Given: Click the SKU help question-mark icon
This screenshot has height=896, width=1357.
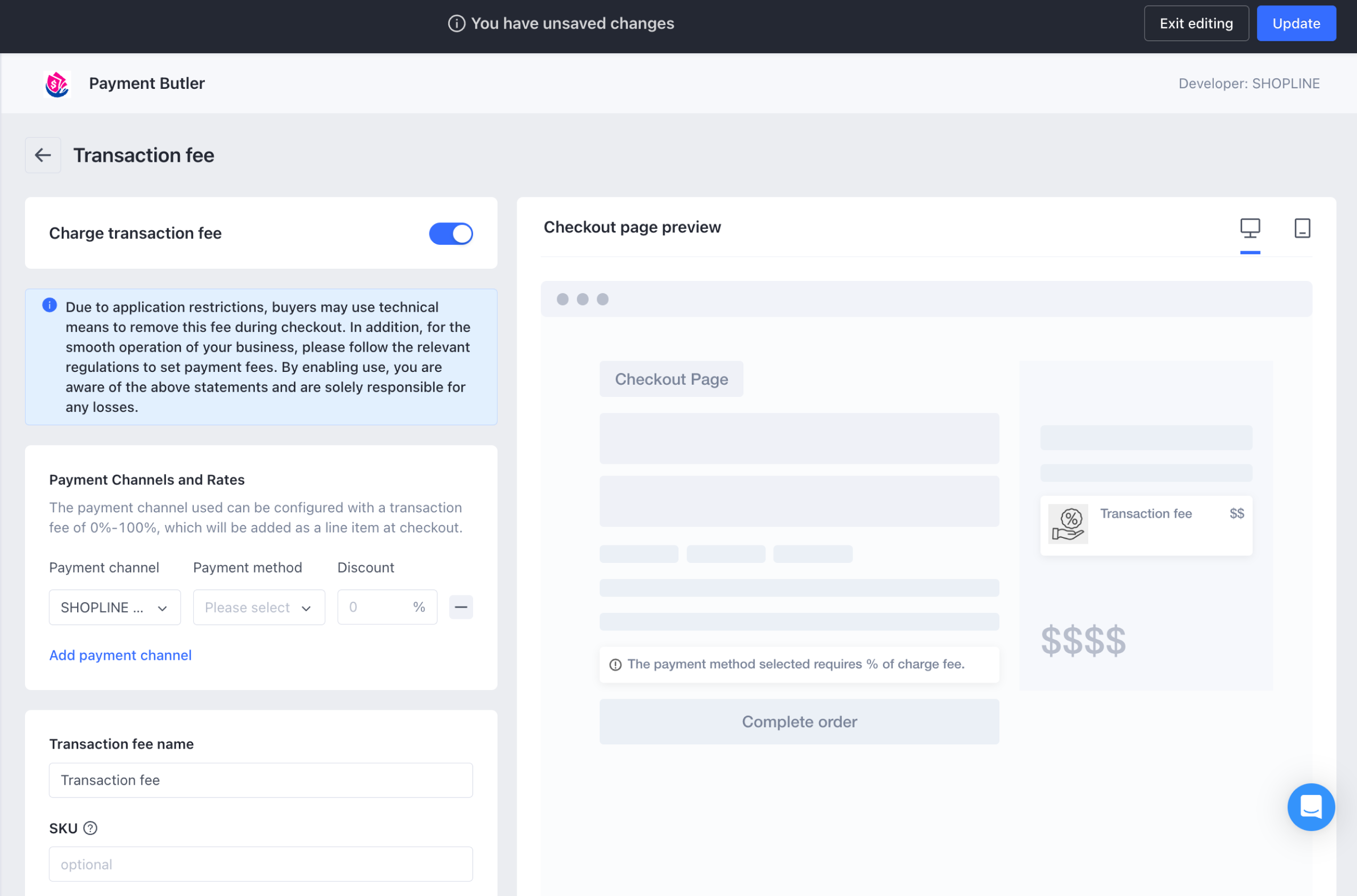Looking at the screenshot, I should point(90,828).
